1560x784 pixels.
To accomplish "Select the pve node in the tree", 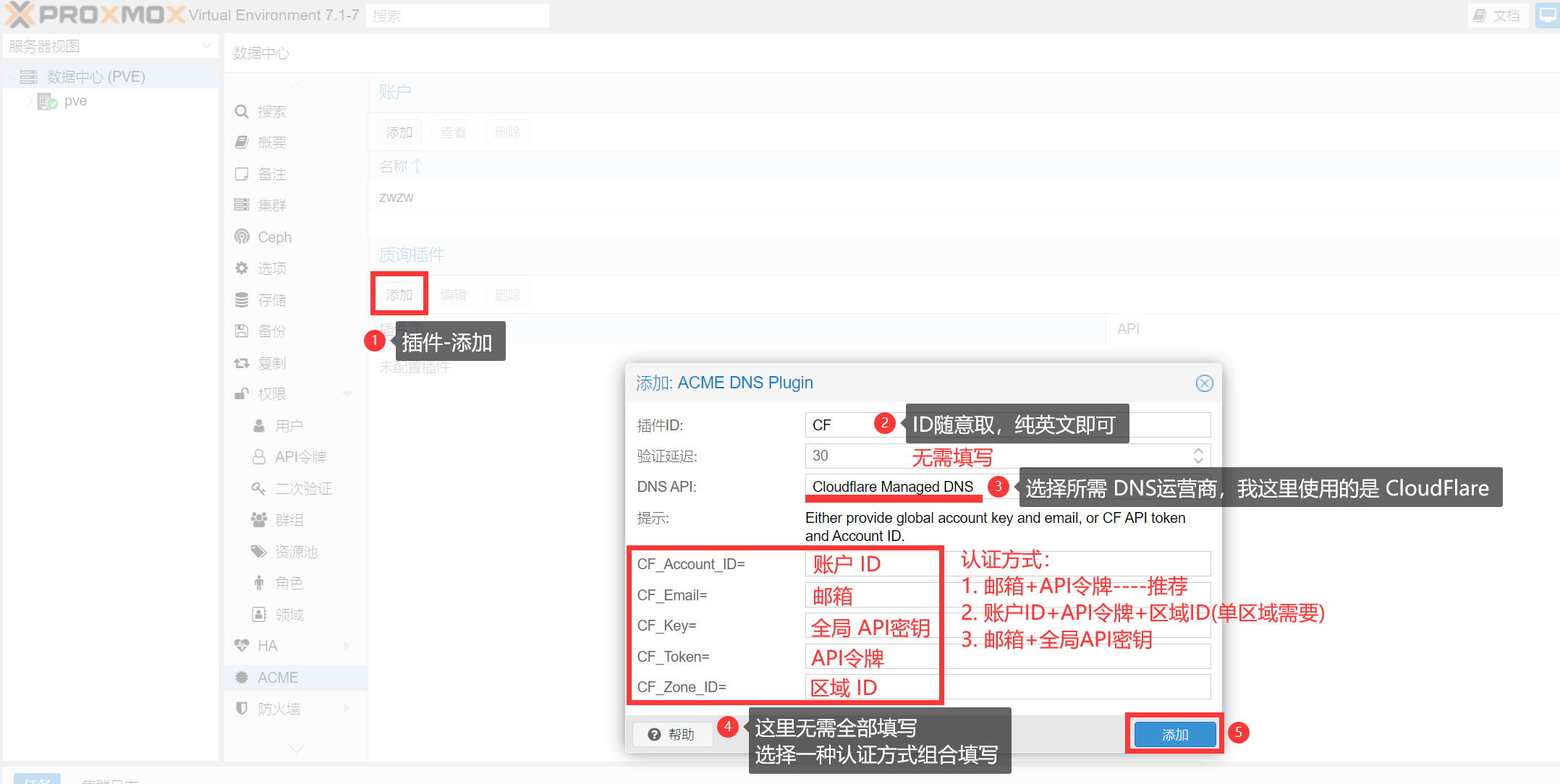I will pos(75,101).
